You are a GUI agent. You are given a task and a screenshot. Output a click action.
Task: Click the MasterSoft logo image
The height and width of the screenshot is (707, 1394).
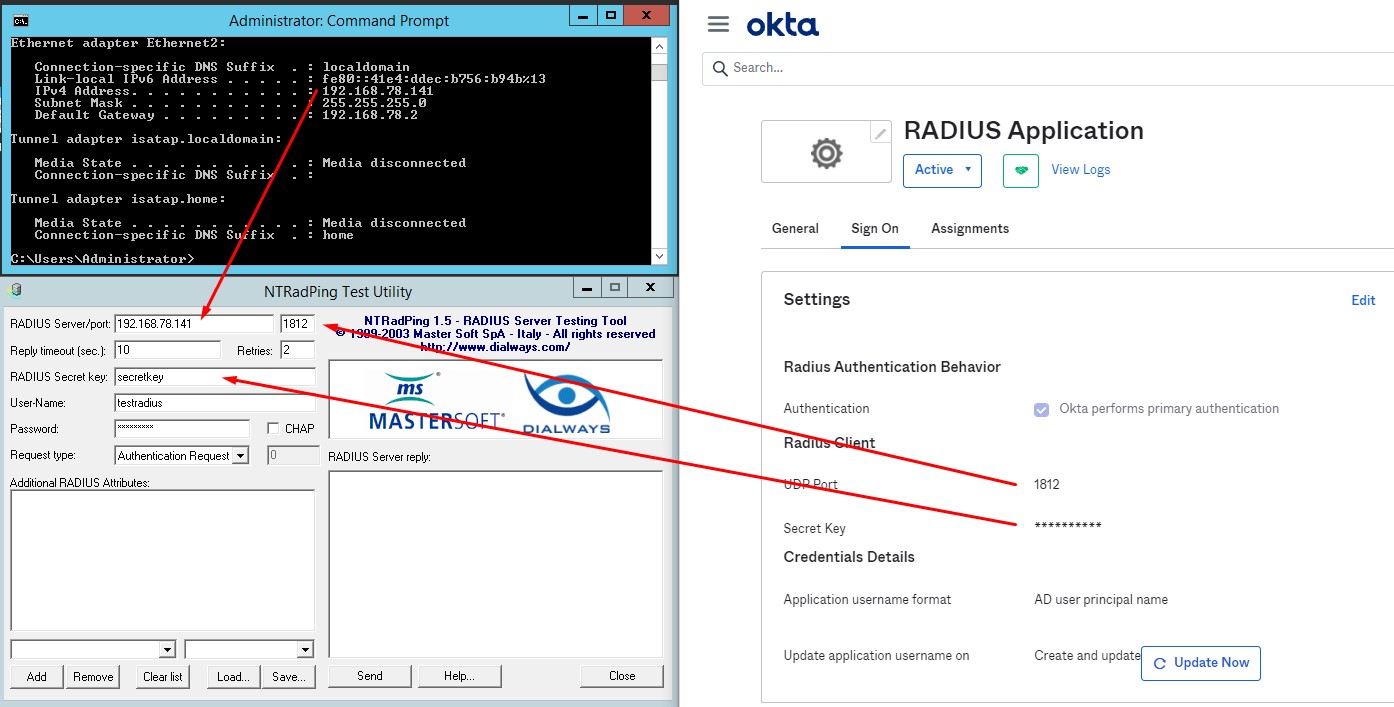(436, 402)
